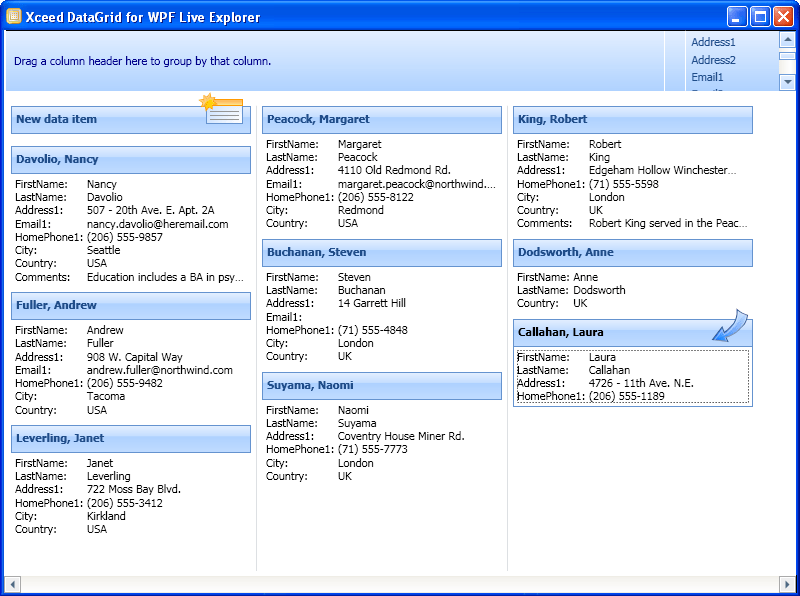Select "Email1" in the column header list
800x596 pixels.
click(708, 76)
